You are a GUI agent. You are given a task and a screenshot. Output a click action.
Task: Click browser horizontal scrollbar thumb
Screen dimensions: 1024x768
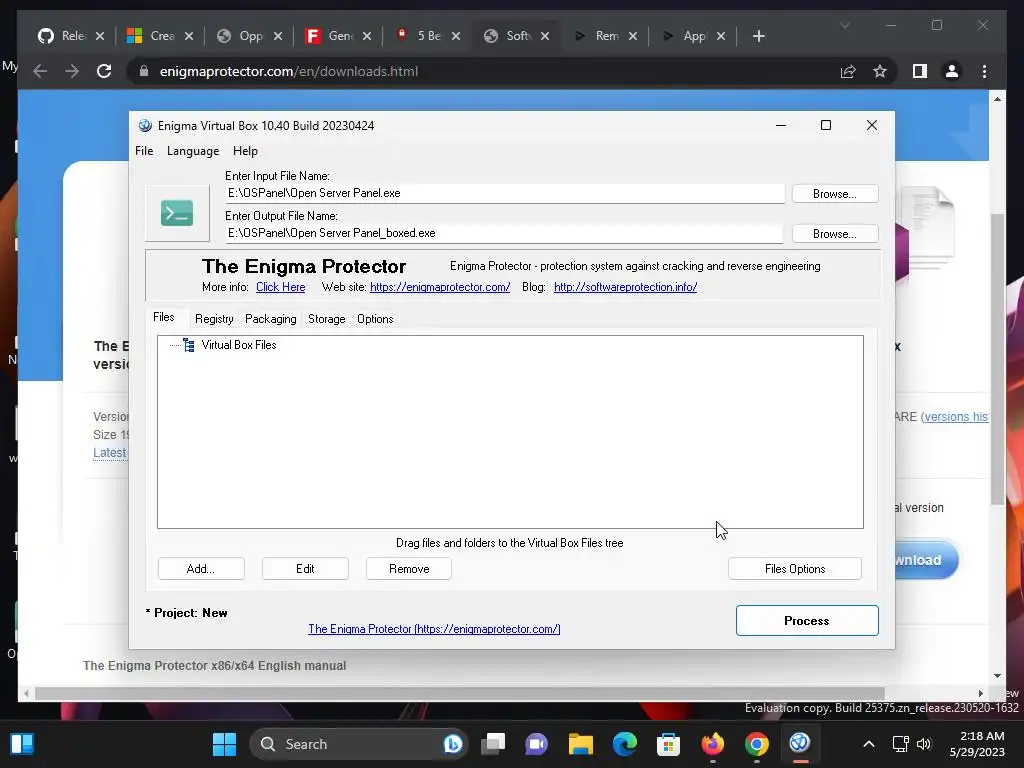pyautogui.click(x=460, y=694)
